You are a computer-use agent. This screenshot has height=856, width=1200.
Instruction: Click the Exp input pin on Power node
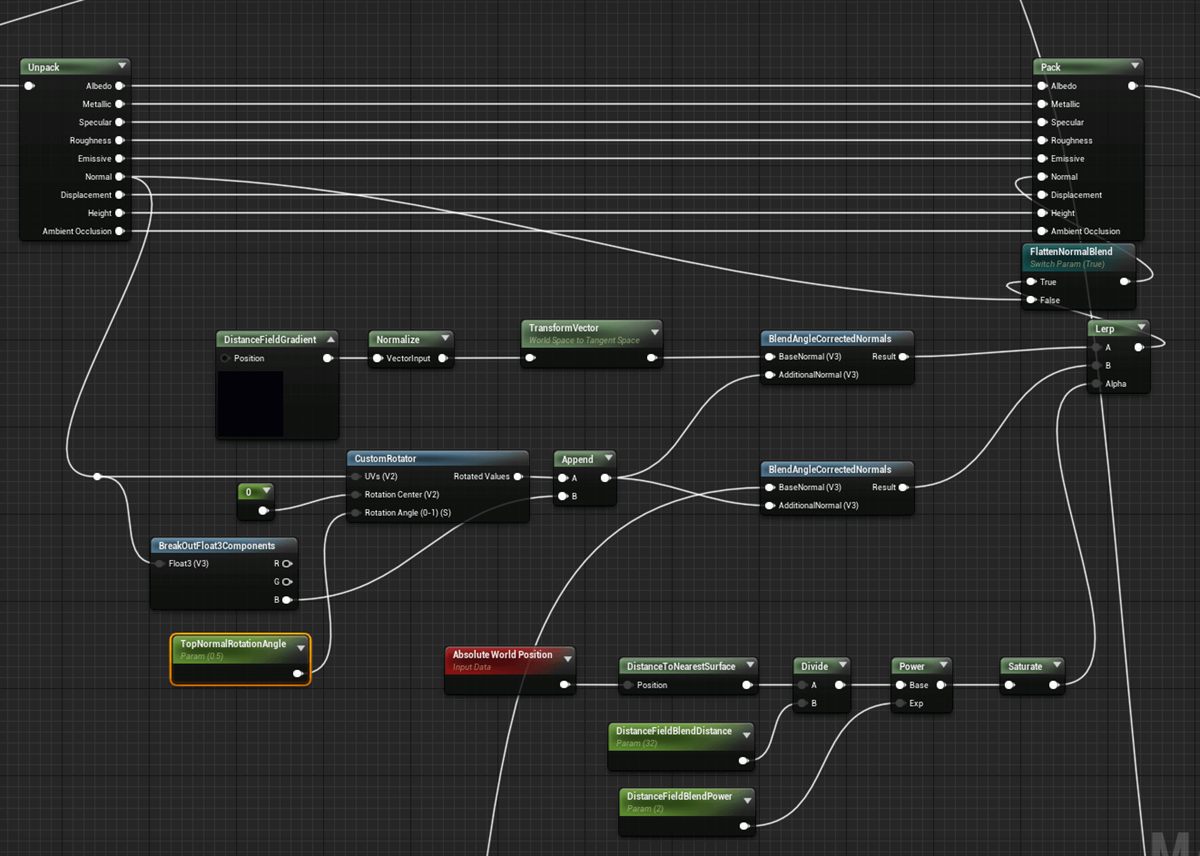click(900, 703)
